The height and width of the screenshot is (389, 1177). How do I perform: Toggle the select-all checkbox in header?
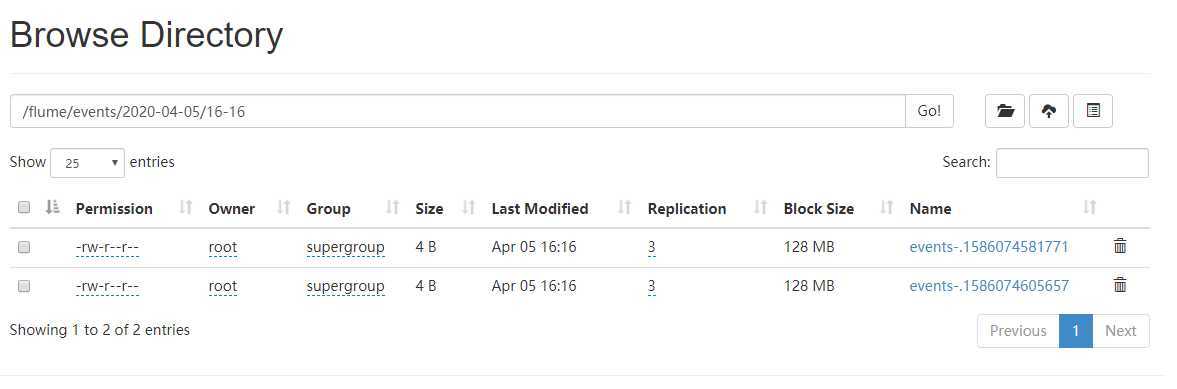click(x=23, y=207)
